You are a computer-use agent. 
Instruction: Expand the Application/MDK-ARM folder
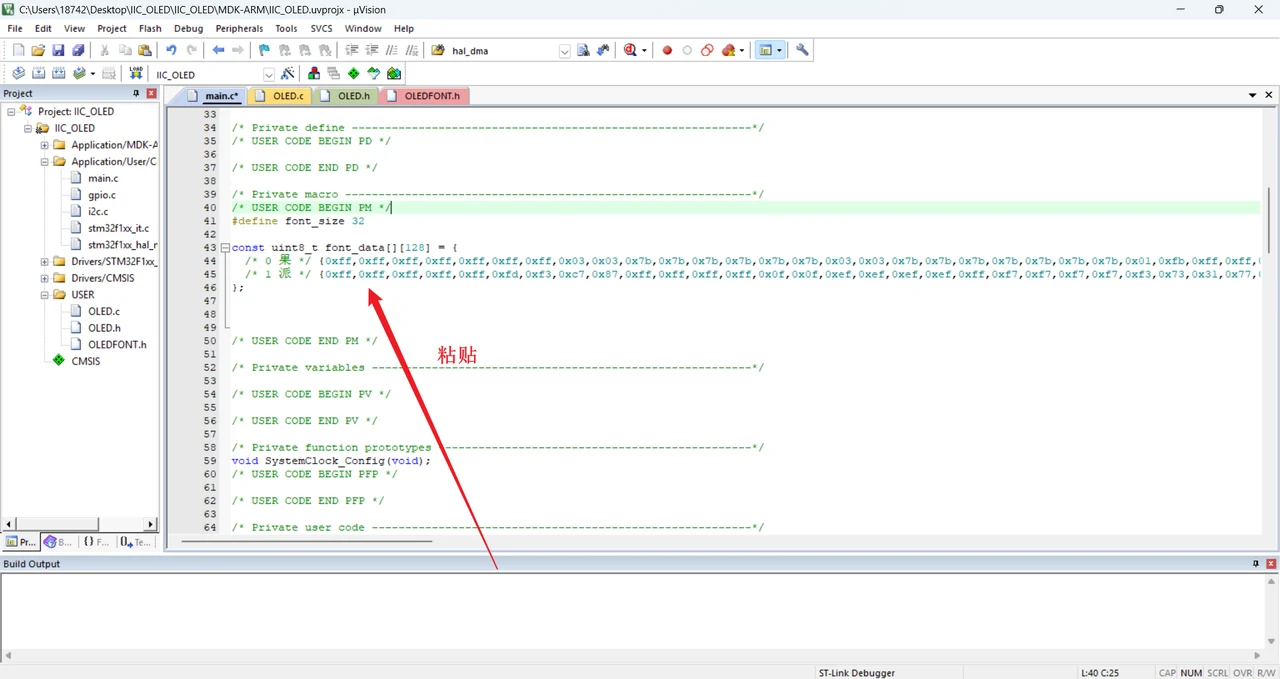click(x=45, y=145)
